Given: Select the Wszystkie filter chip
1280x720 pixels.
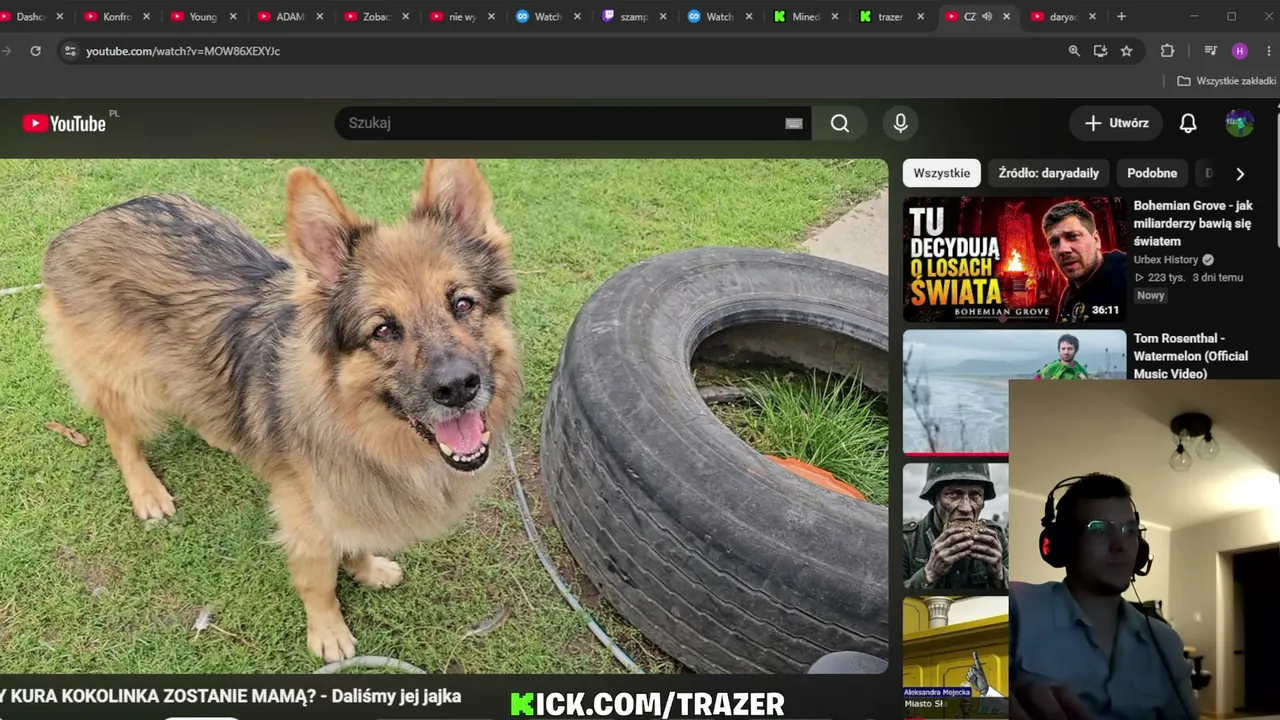Looking at the screenshot, I should point(942,173).
